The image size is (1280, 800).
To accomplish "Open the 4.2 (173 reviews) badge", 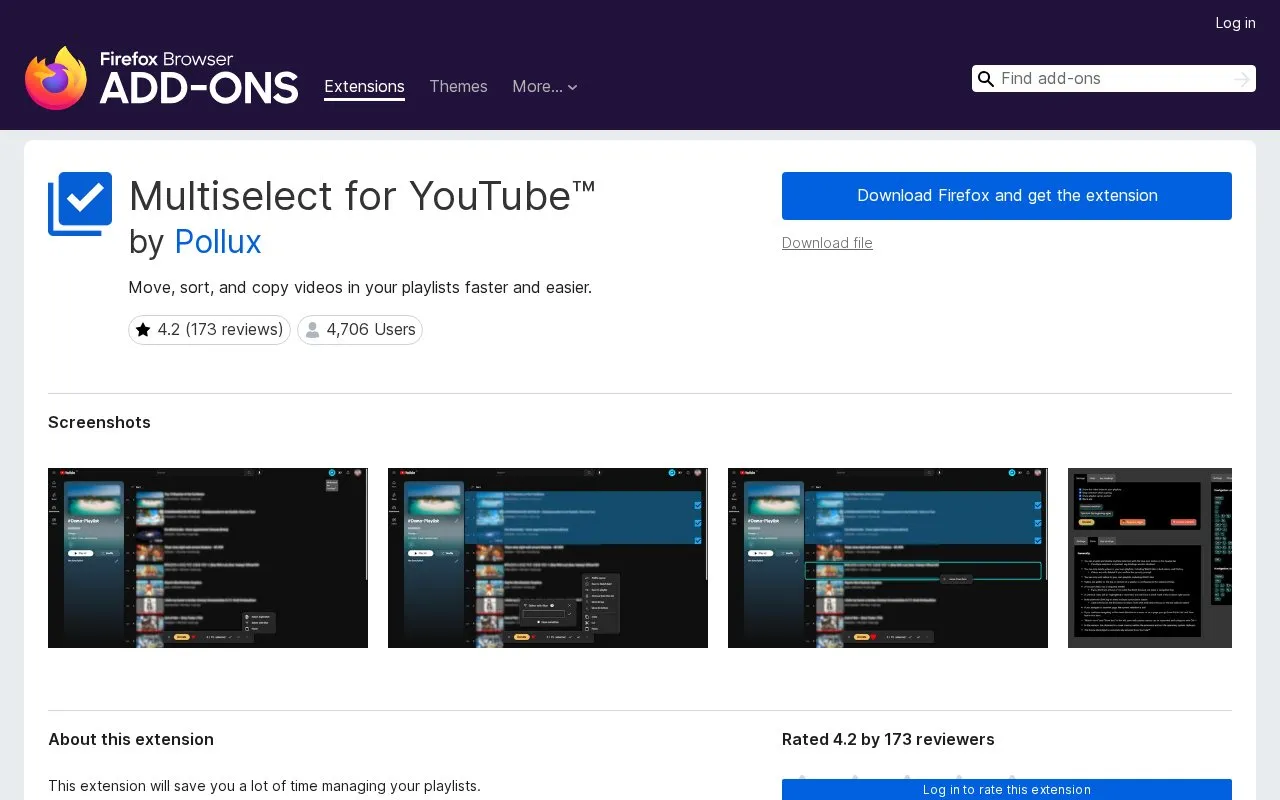I will (x=209, y=330).
